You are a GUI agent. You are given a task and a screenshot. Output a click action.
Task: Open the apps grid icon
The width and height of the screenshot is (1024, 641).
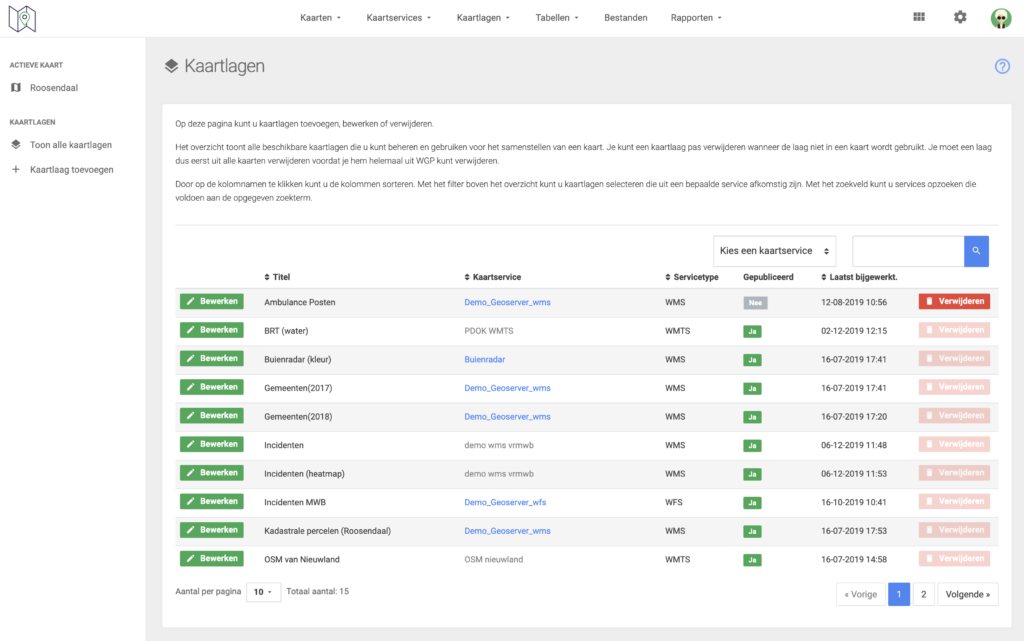(x=919, y=17)
